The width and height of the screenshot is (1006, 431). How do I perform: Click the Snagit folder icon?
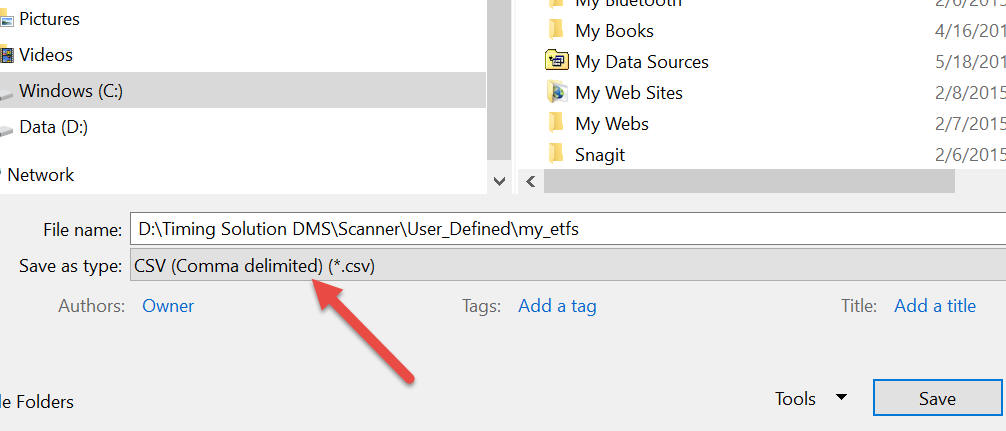click(557, 155)
